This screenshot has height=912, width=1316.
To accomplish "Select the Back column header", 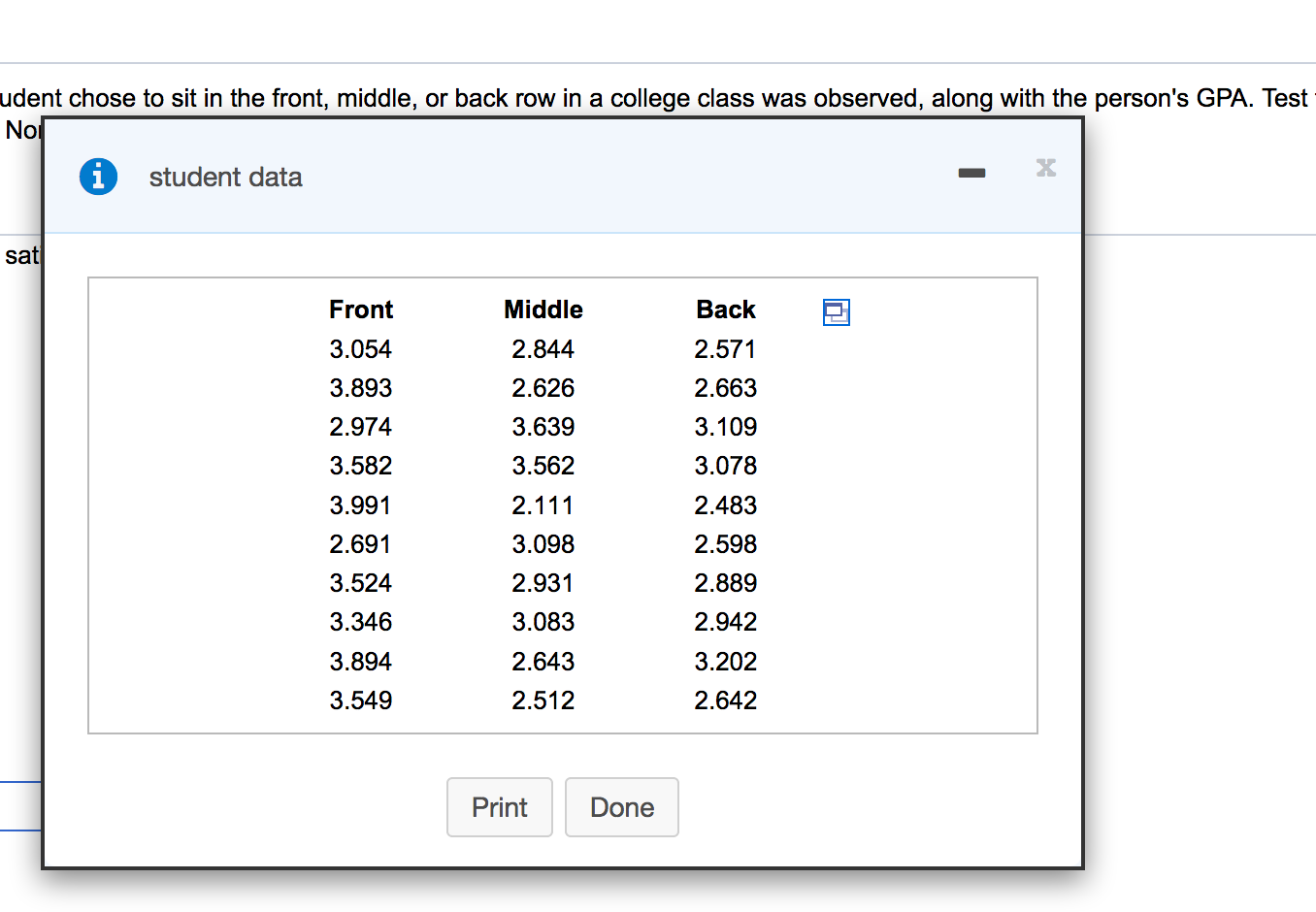I will [725, 309].
